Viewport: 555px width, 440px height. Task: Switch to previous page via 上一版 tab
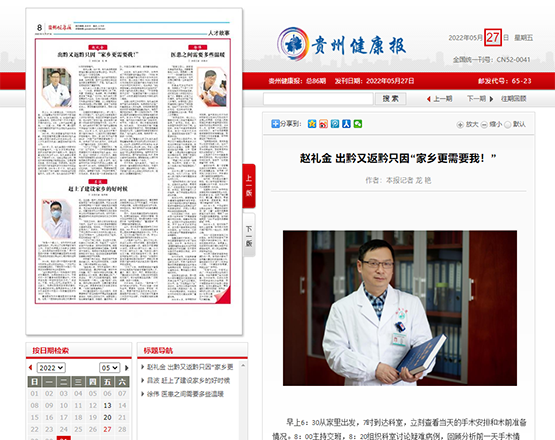(x=249, y=186)
